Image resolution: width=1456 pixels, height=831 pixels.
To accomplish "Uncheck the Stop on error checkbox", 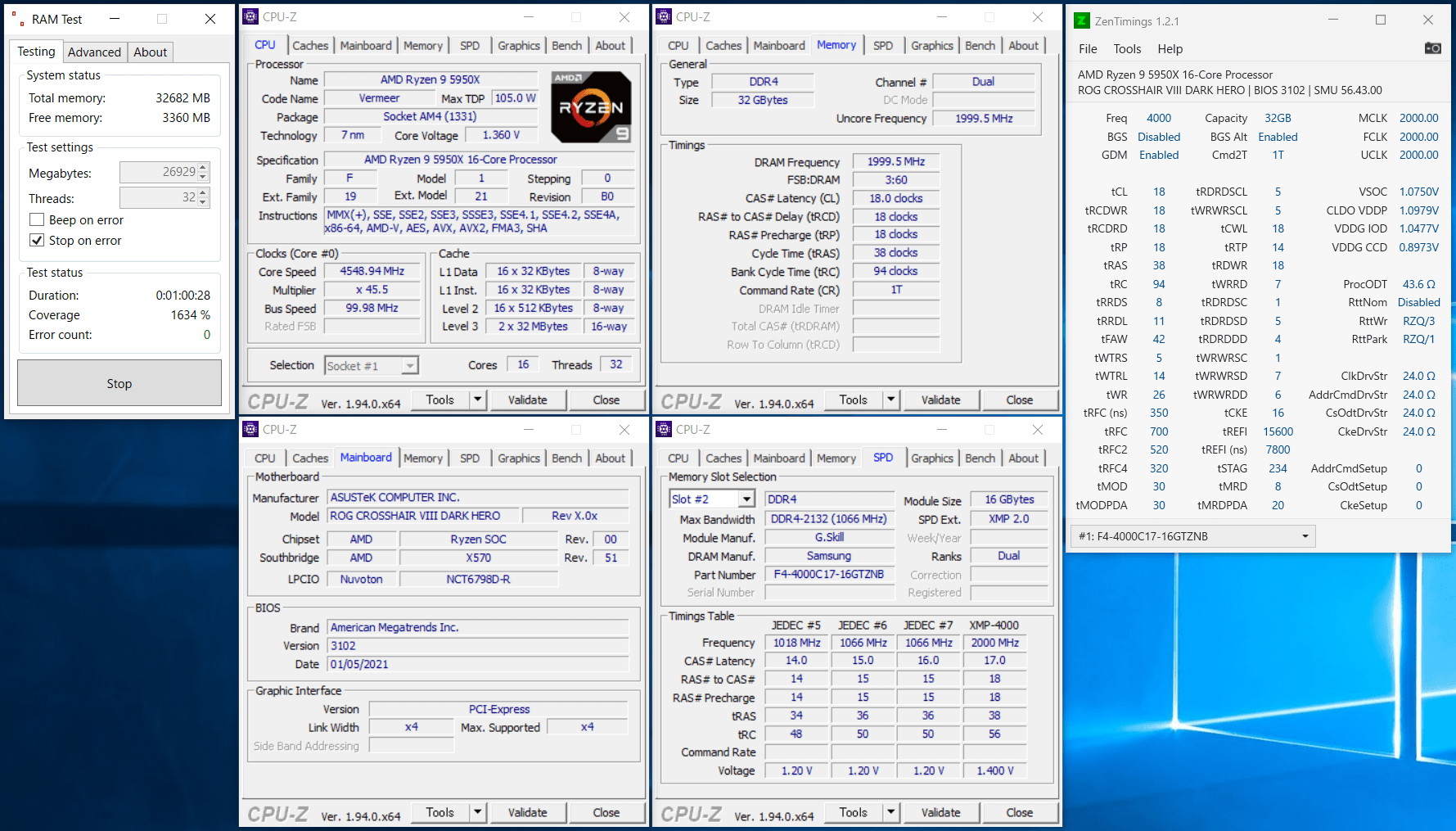I will click(x=37, y=240).
